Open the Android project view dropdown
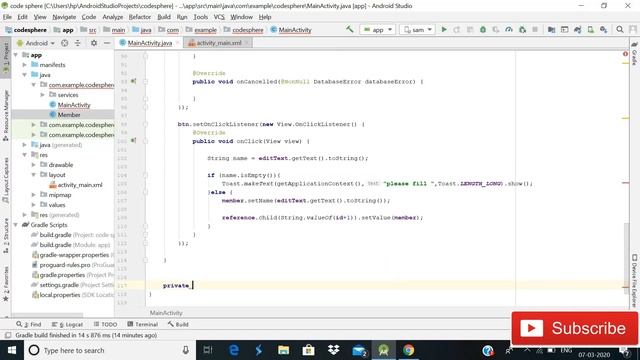The image size is (640, 360). point(36,43)
